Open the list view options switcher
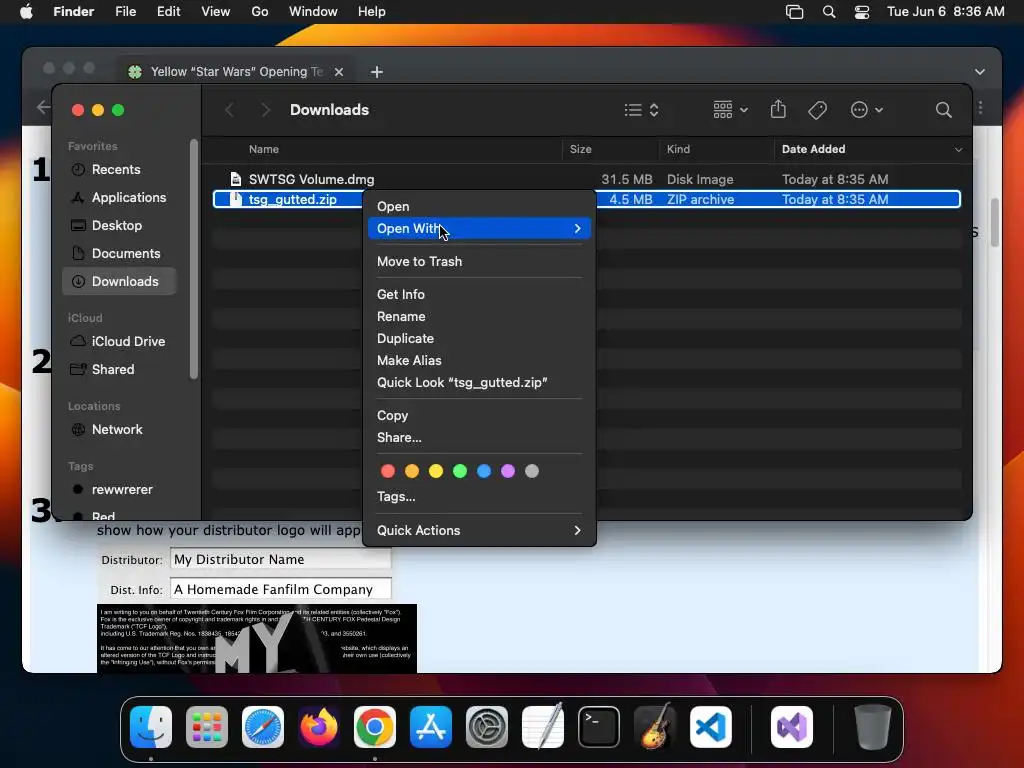 tap(641, 110)
